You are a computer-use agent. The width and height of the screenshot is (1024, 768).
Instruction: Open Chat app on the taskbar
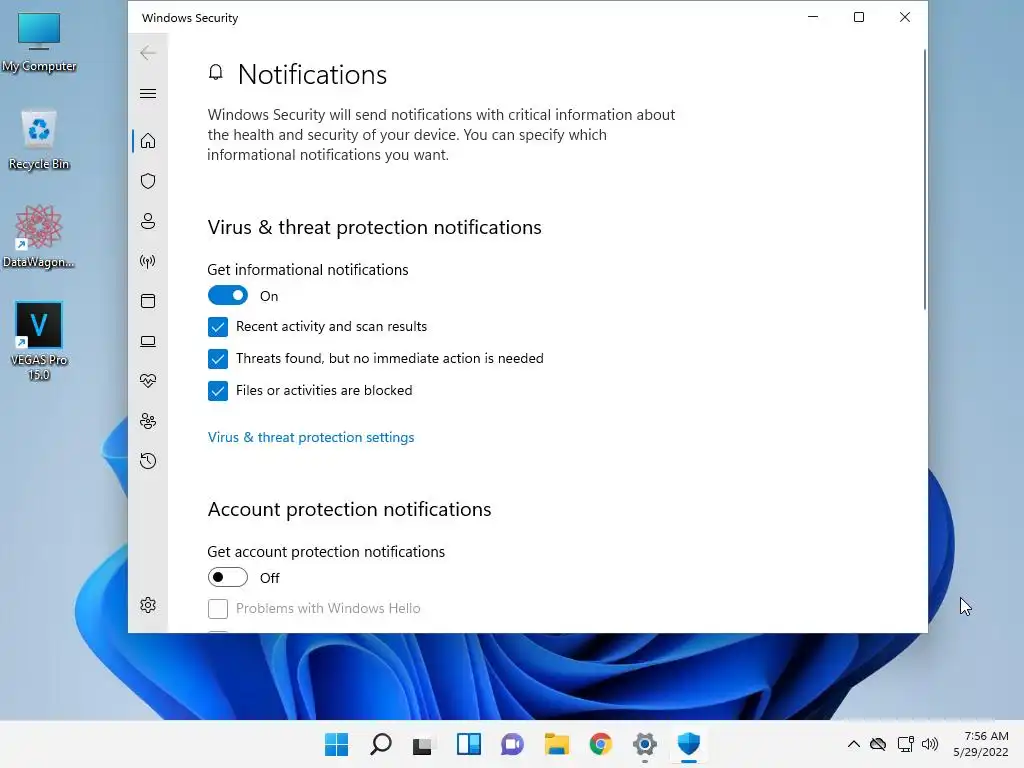[x=513, y=744]
